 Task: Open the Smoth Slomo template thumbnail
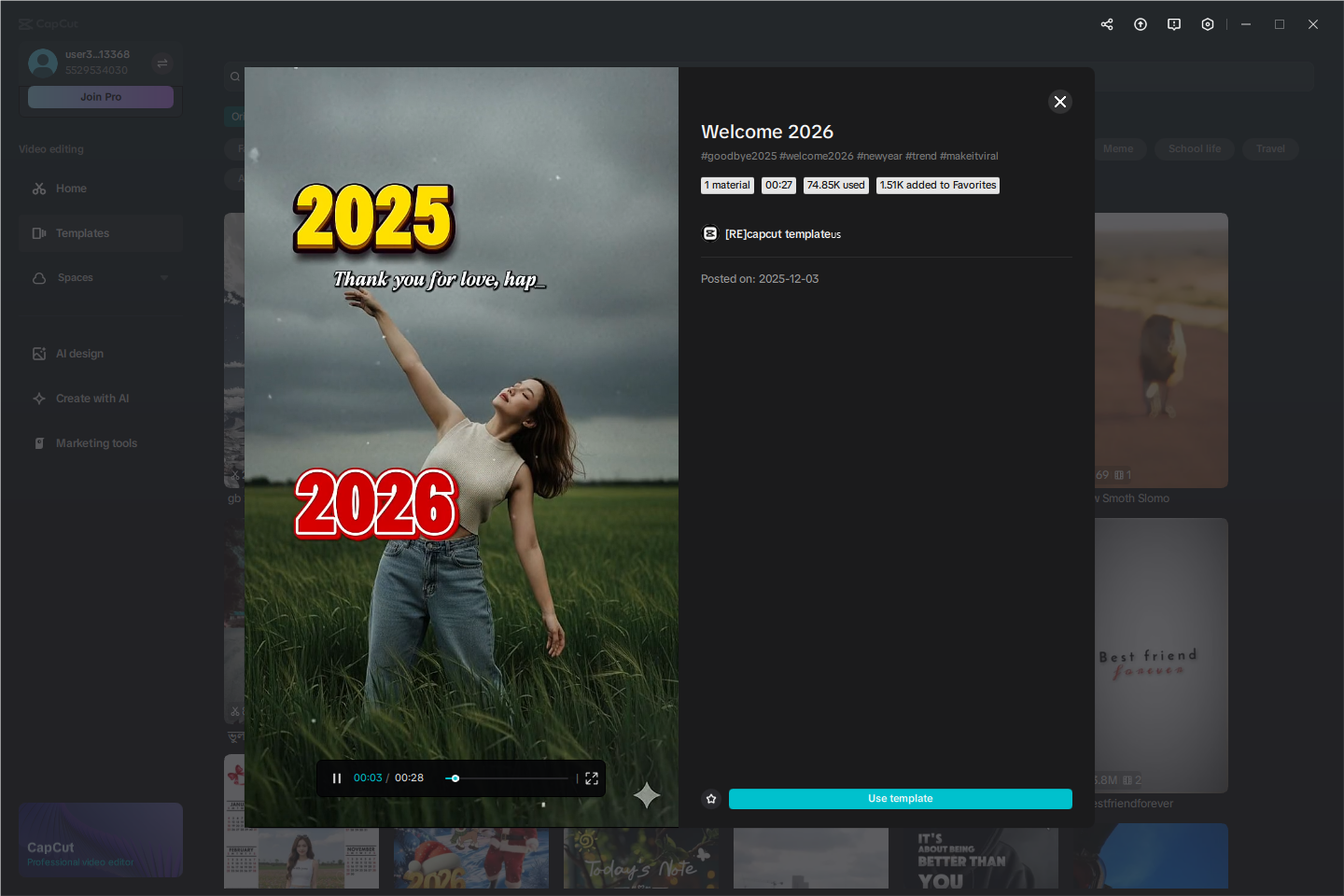1161,350
